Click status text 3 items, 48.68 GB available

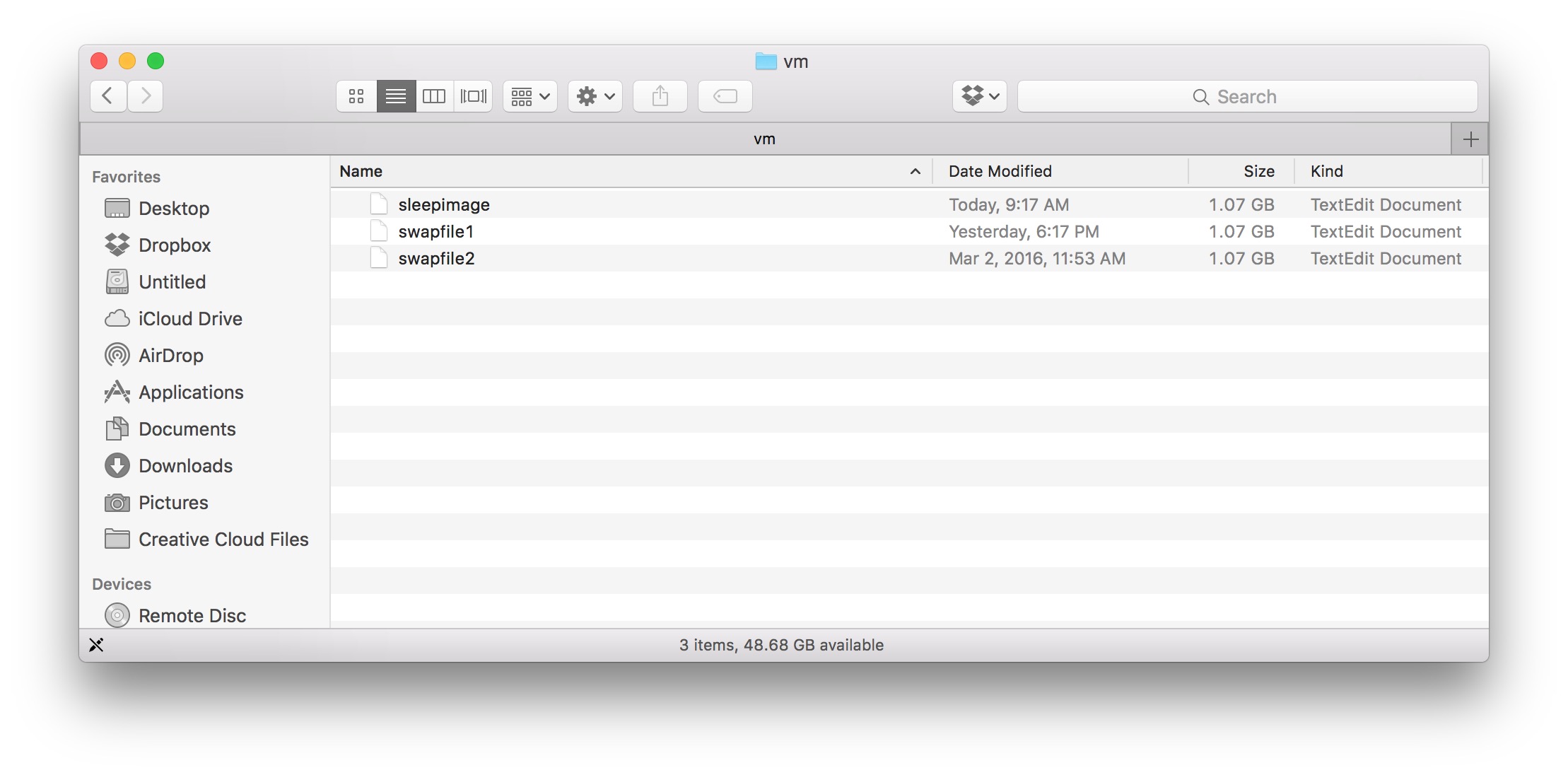[x=782, y=645]
